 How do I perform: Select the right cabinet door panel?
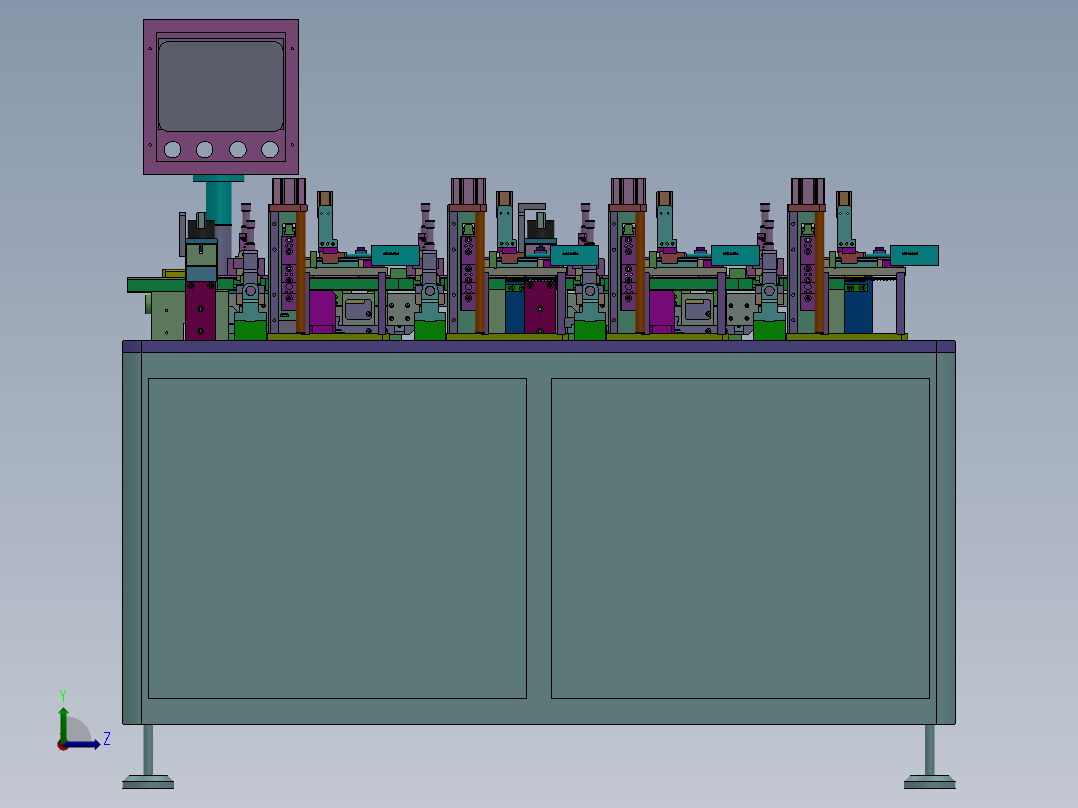(740, 538)
